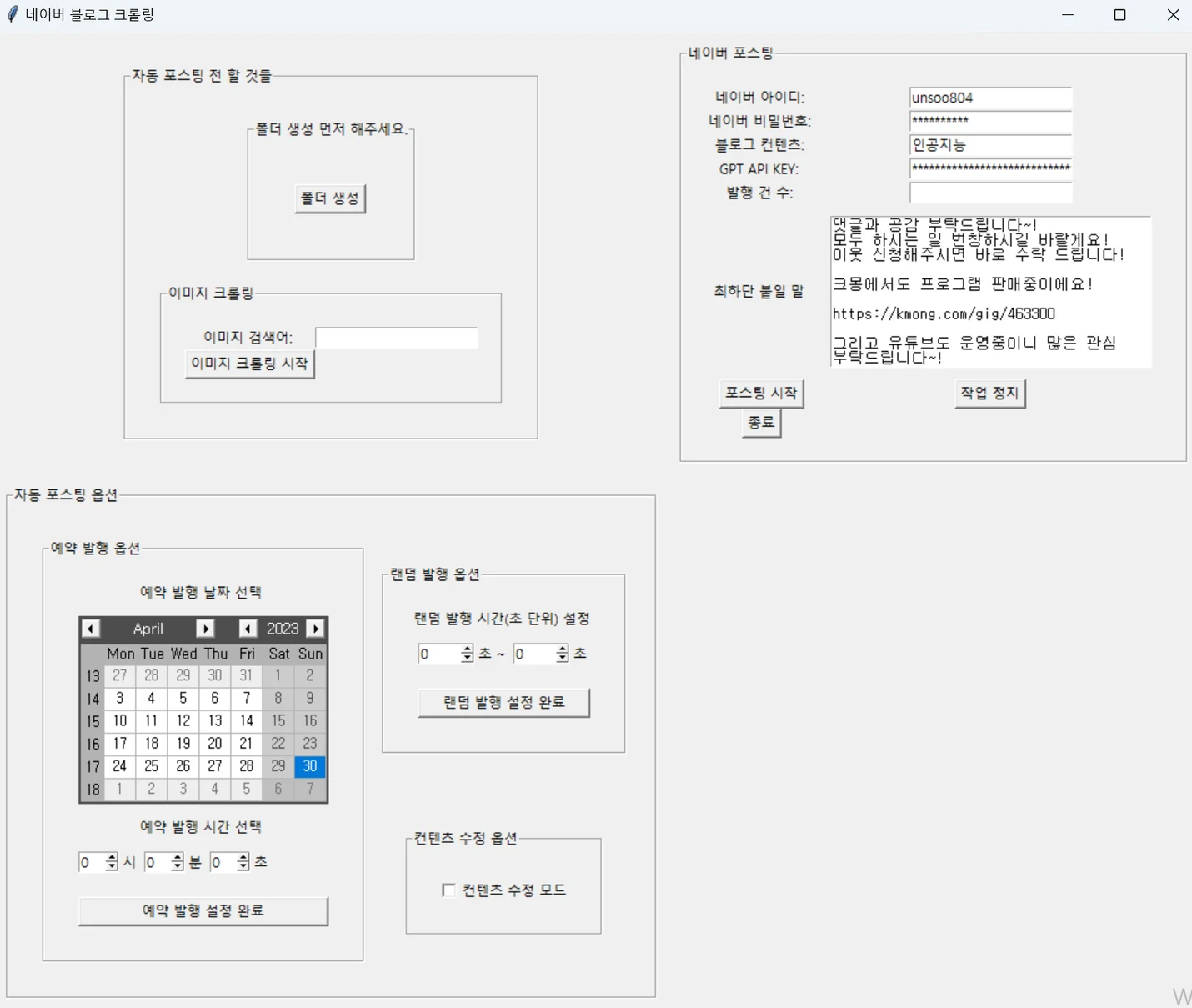The image size is (1192, 1008).
Task: Click the second (초) spinbox arrows in 예약 시간
Action: click(243, 862)
